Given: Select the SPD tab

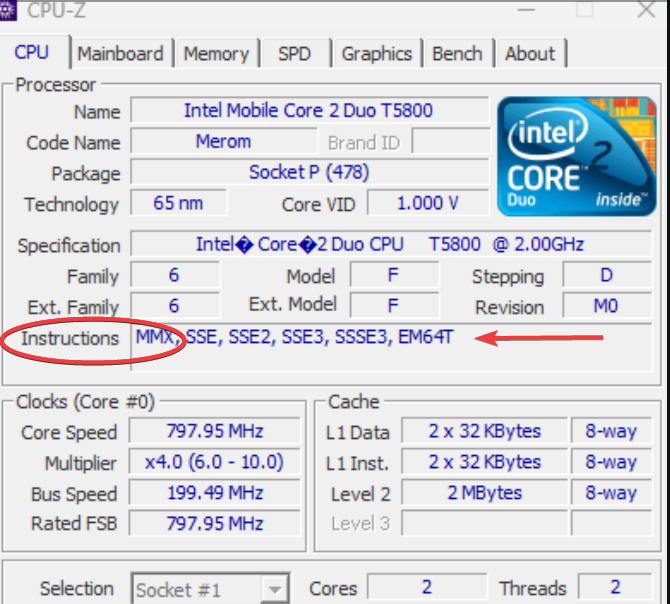Looking at the screenshot, I should click(x=294, y=54).
